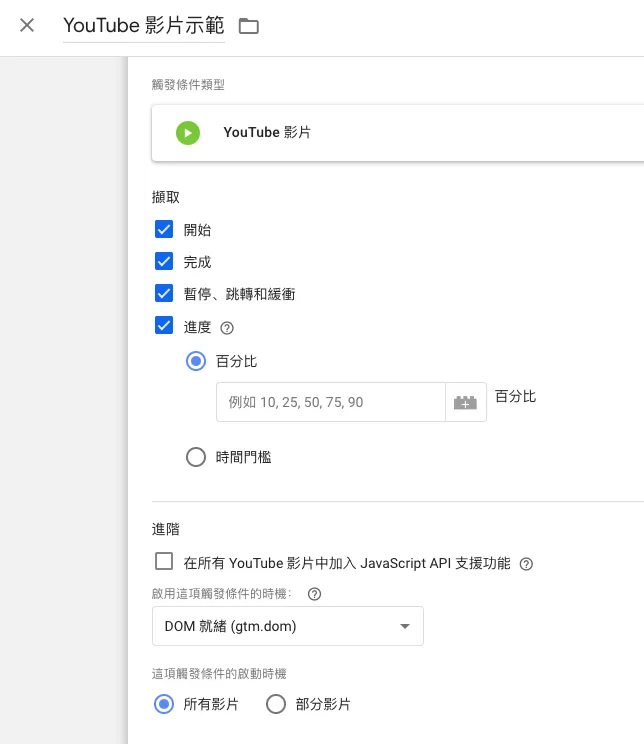The height and width of the screenshot is (744, 644).
Task: Click the 進階 section heading
Action: 166,529
